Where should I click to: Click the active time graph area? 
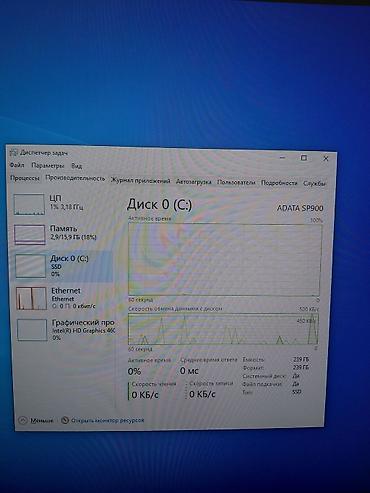pyautogui.click(x=225, y=259)
